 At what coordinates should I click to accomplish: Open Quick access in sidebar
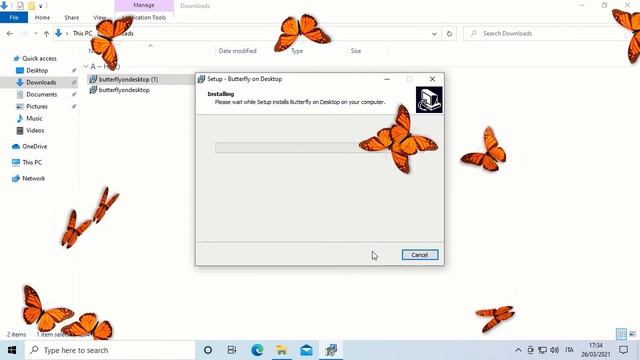(39, 58)
